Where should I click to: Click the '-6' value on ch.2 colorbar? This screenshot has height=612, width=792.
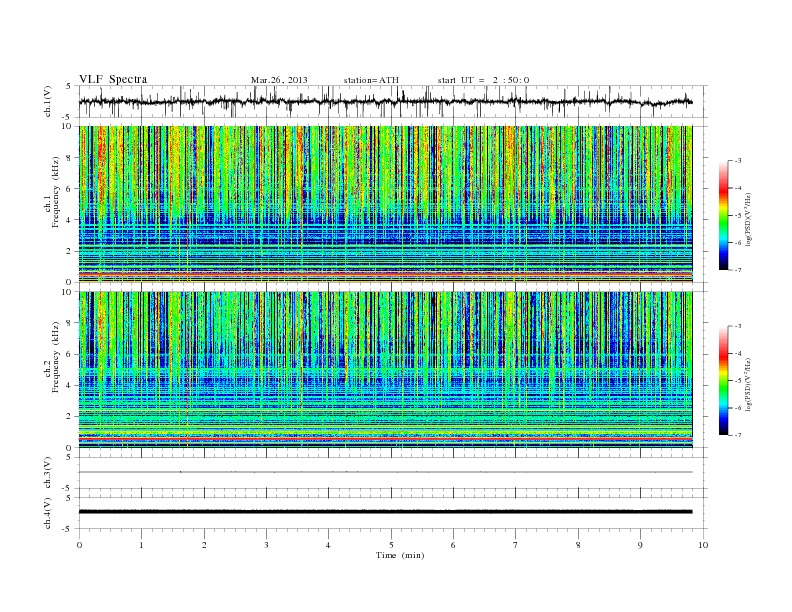coord(738,408)
